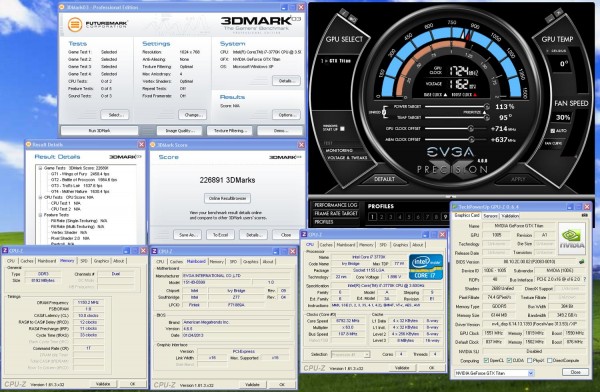
Task: Click the power/temp target link icon
Action: (384, 112)
